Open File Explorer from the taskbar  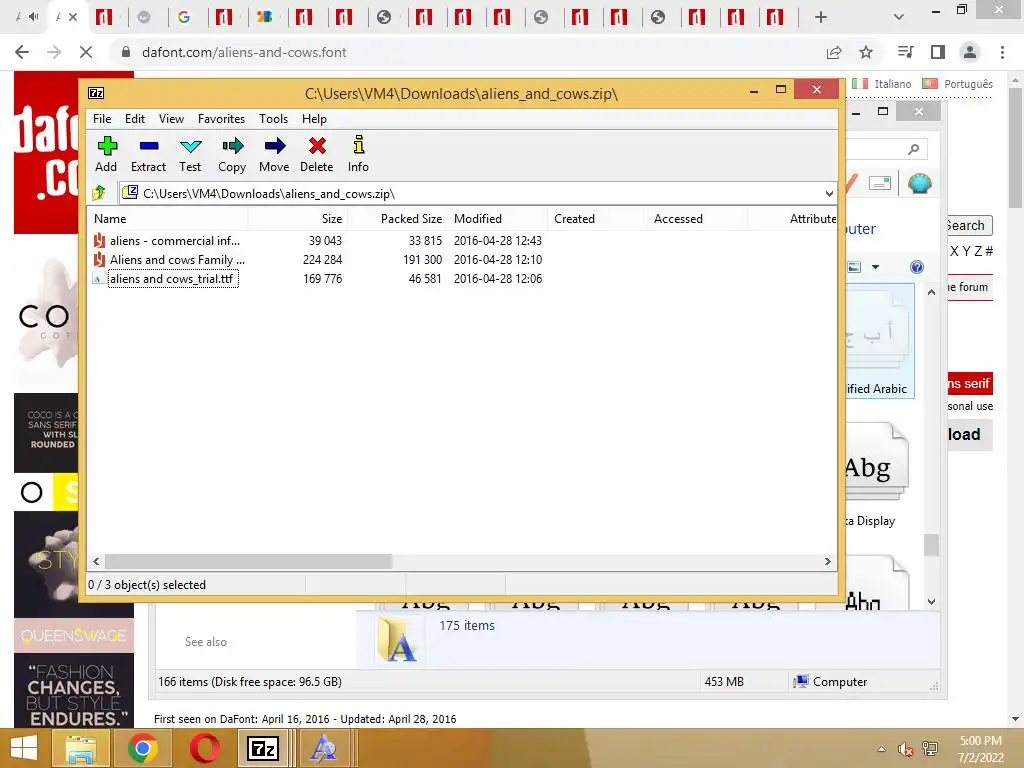[x=80, y=748]
